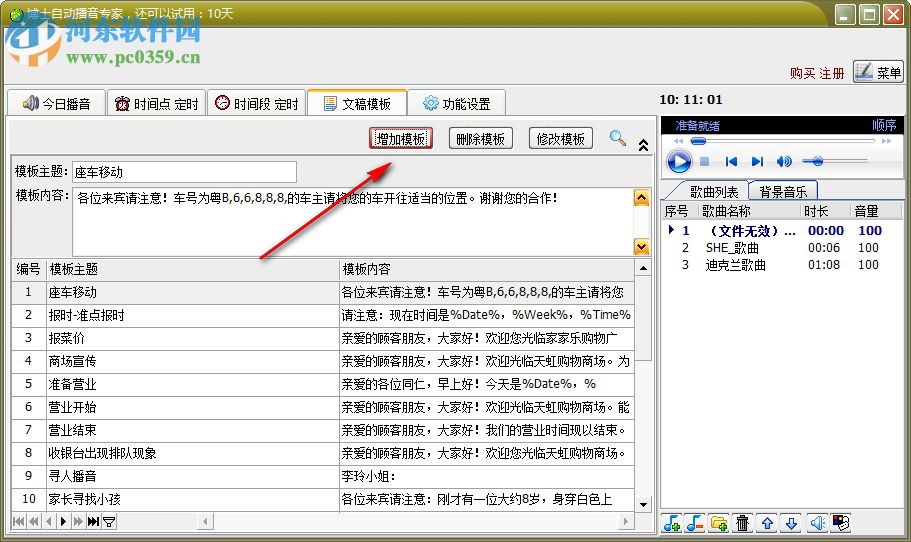The width and height of the screenshot is (911, 542).
Task: Click the 增加模板 button
Action: point(401,138)
